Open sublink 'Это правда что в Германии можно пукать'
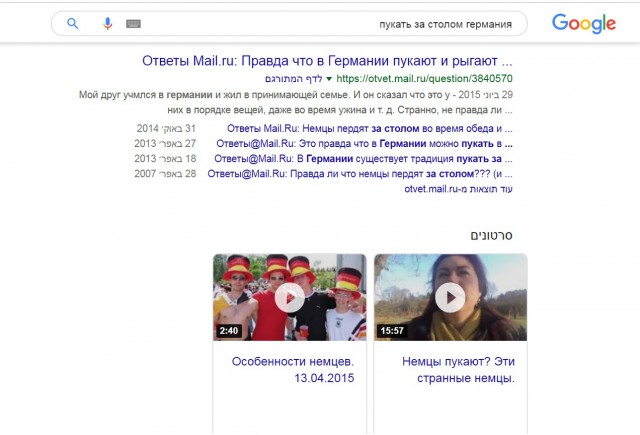This screenshot has width=640, height=435. point(364,144)
